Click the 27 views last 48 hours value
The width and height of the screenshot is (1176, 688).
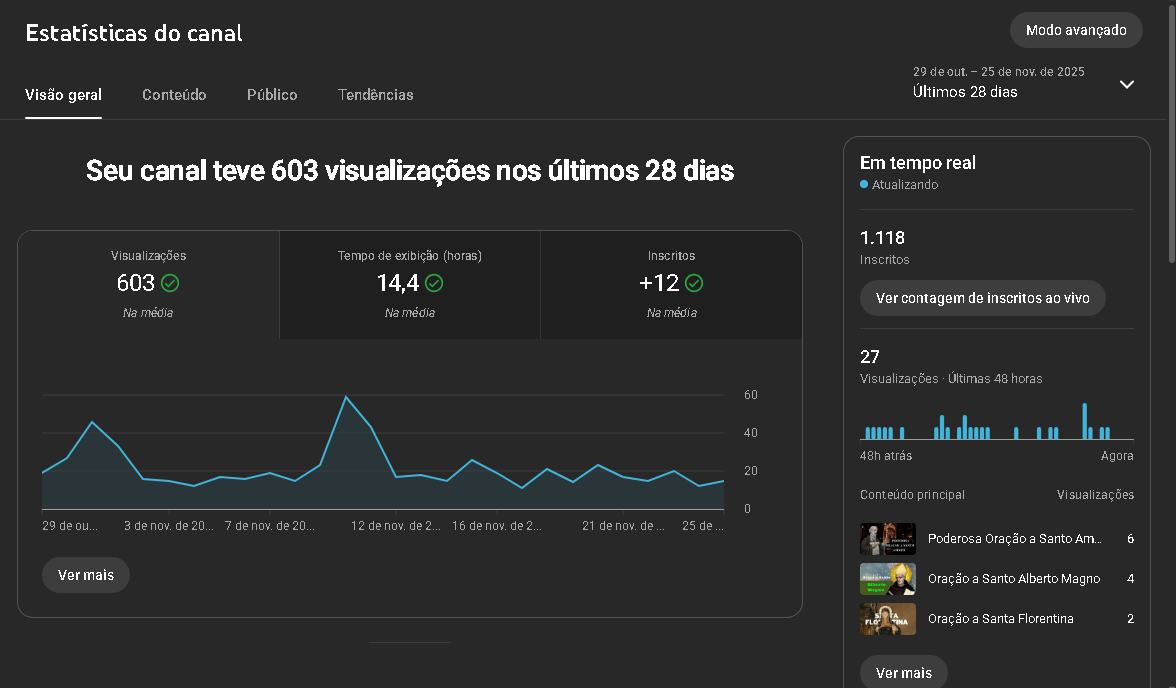[869, 356]
